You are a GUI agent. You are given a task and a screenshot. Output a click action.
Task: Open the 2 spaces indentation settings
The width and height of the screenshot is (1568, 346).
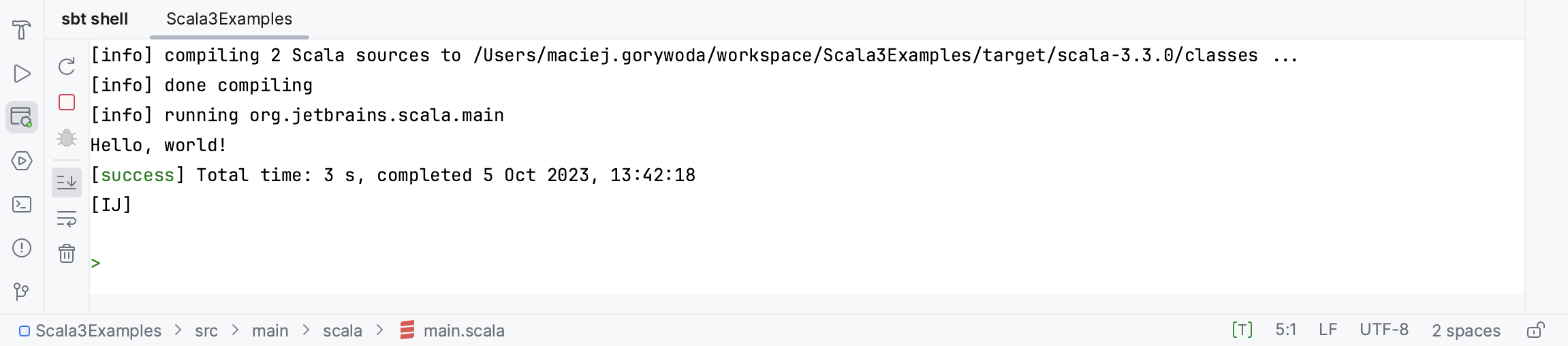point(1466,330)
